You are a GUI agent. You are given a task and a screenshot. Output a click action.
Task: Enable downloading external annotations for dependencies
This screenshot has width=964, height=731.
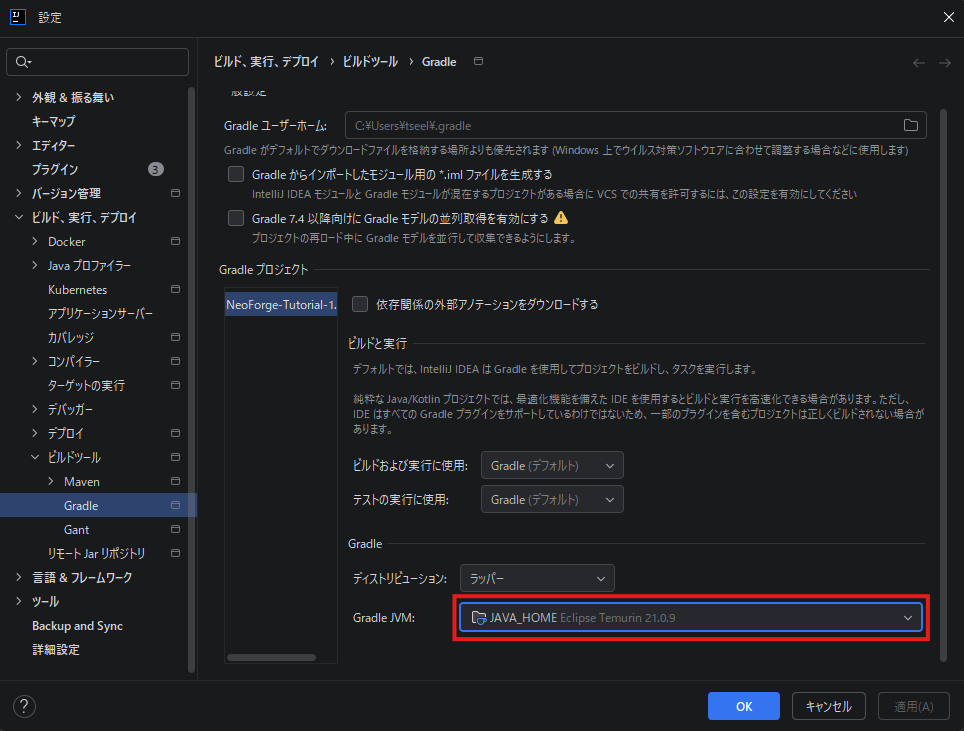(x=361, y=304)
